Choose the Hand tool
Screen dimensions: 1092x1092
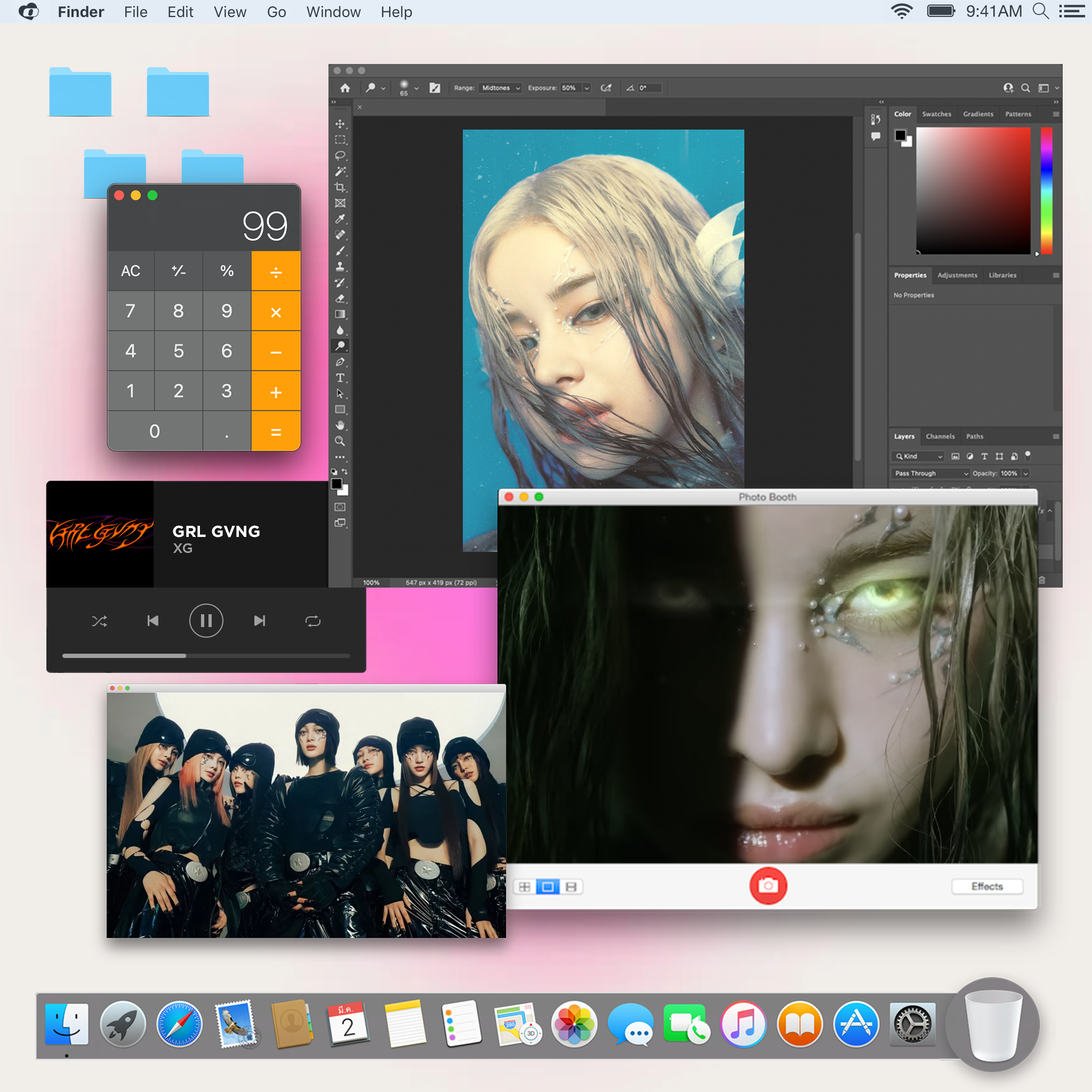pos(340,425)
